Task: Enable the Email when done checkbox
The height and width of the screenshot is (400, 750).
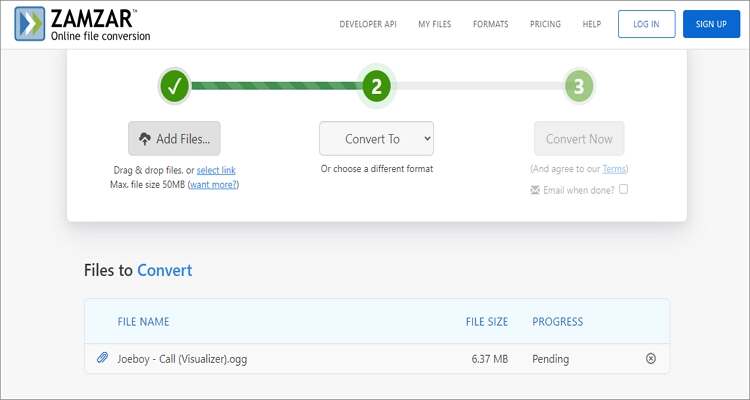Action: pos(624,189)
